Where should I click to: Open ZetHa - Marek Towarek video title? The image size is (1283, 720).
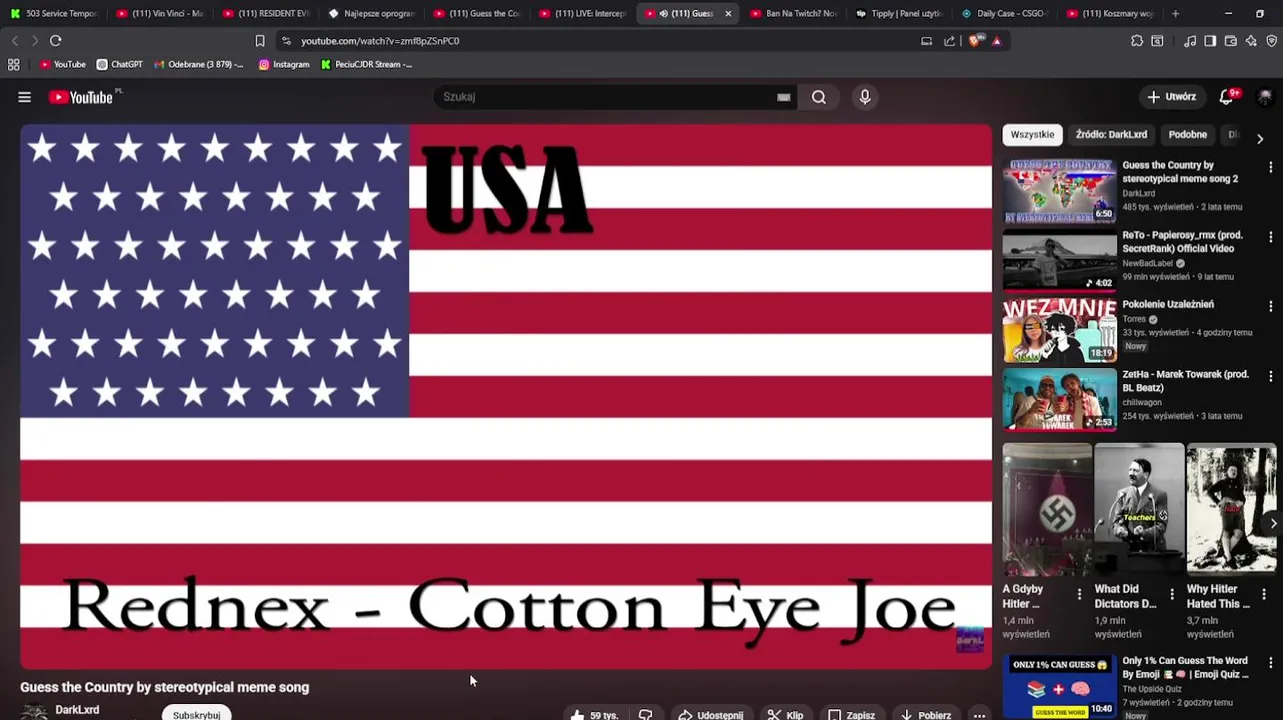point(1185,381)
